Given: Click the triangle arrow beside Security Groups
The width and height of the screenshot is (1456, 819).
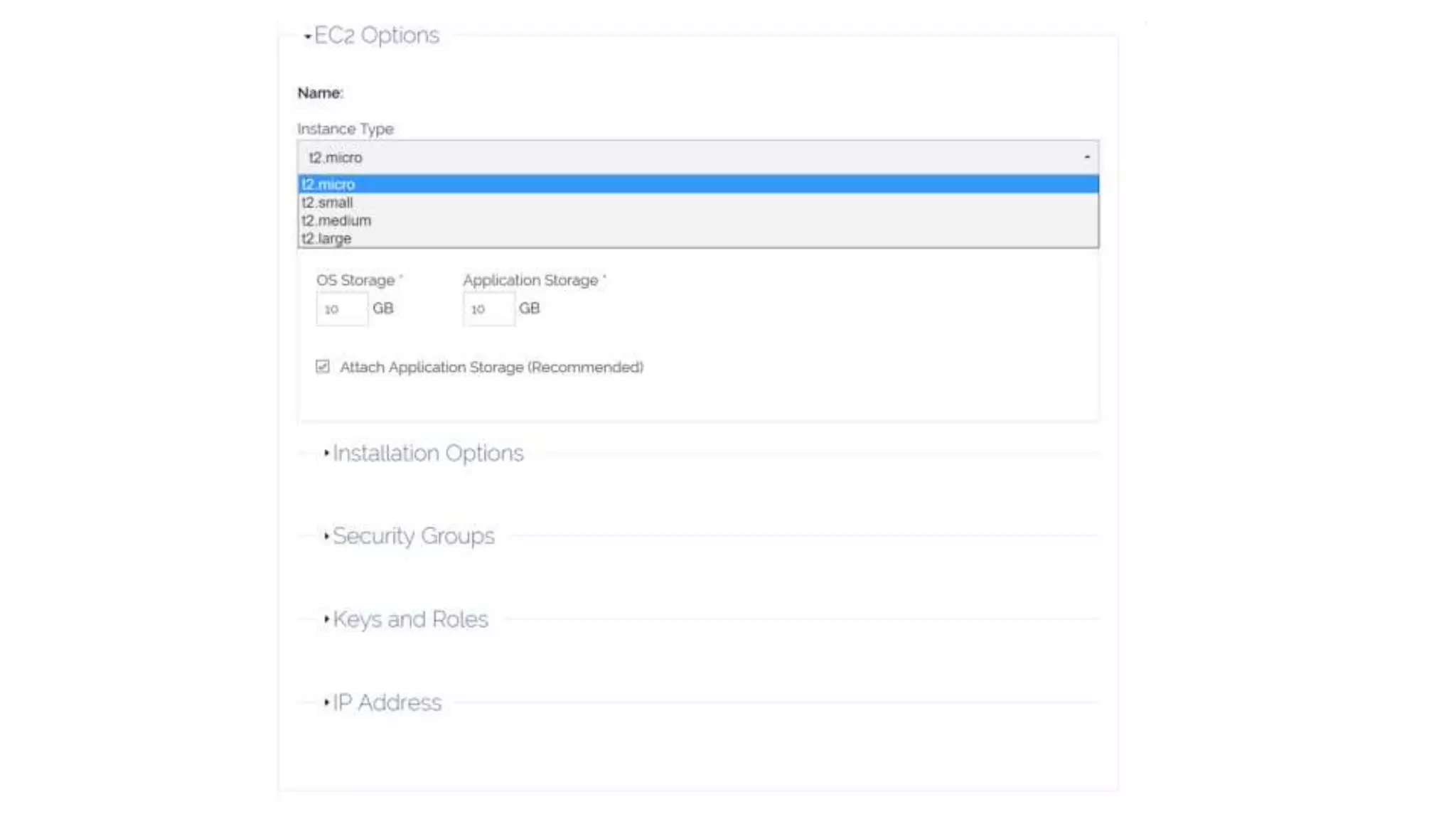Looking at the screenshot, I should point(326,535).
